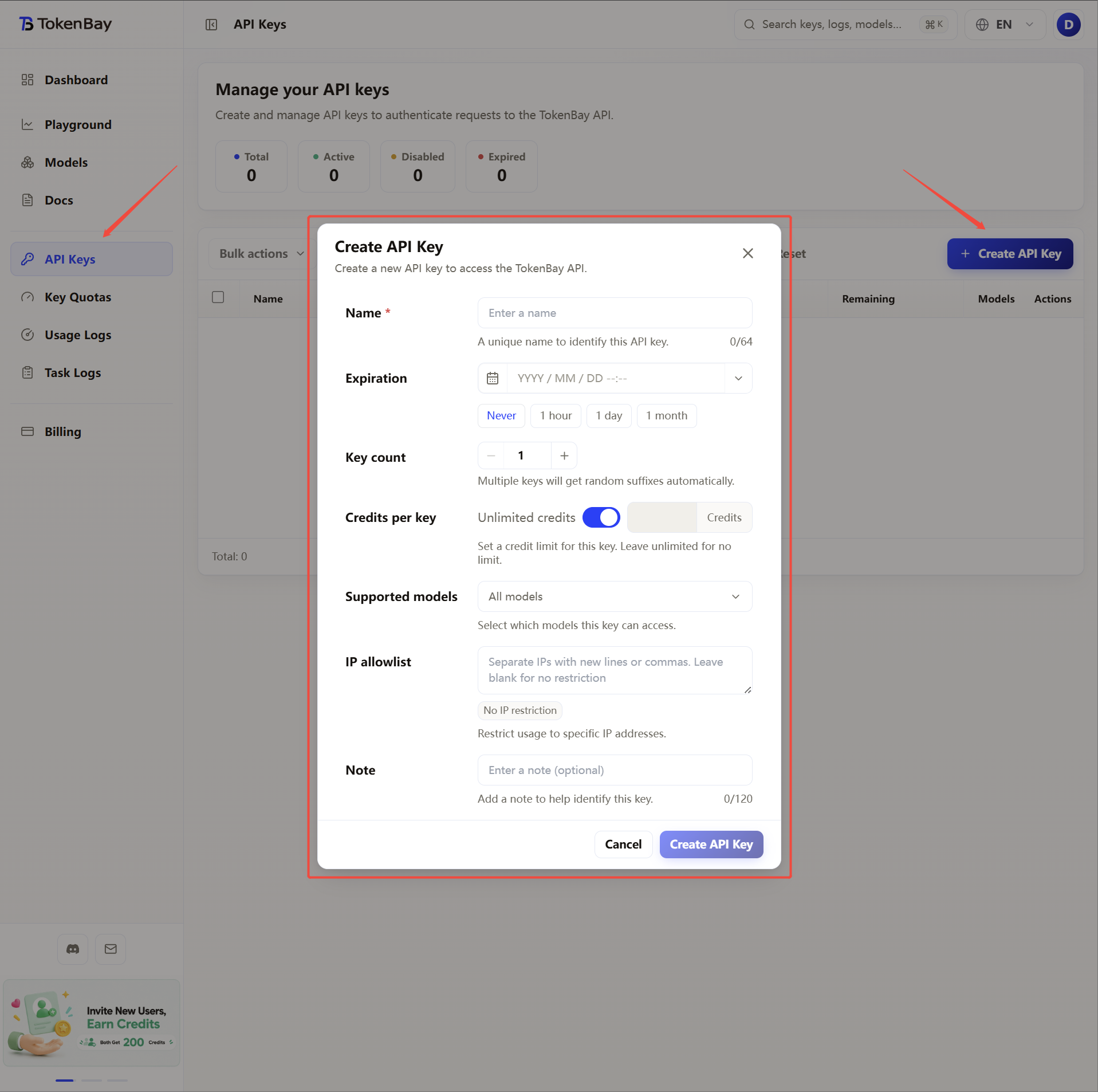Click the key count number field
This screenshot has height=1092, width=1098.
[528, 455]
